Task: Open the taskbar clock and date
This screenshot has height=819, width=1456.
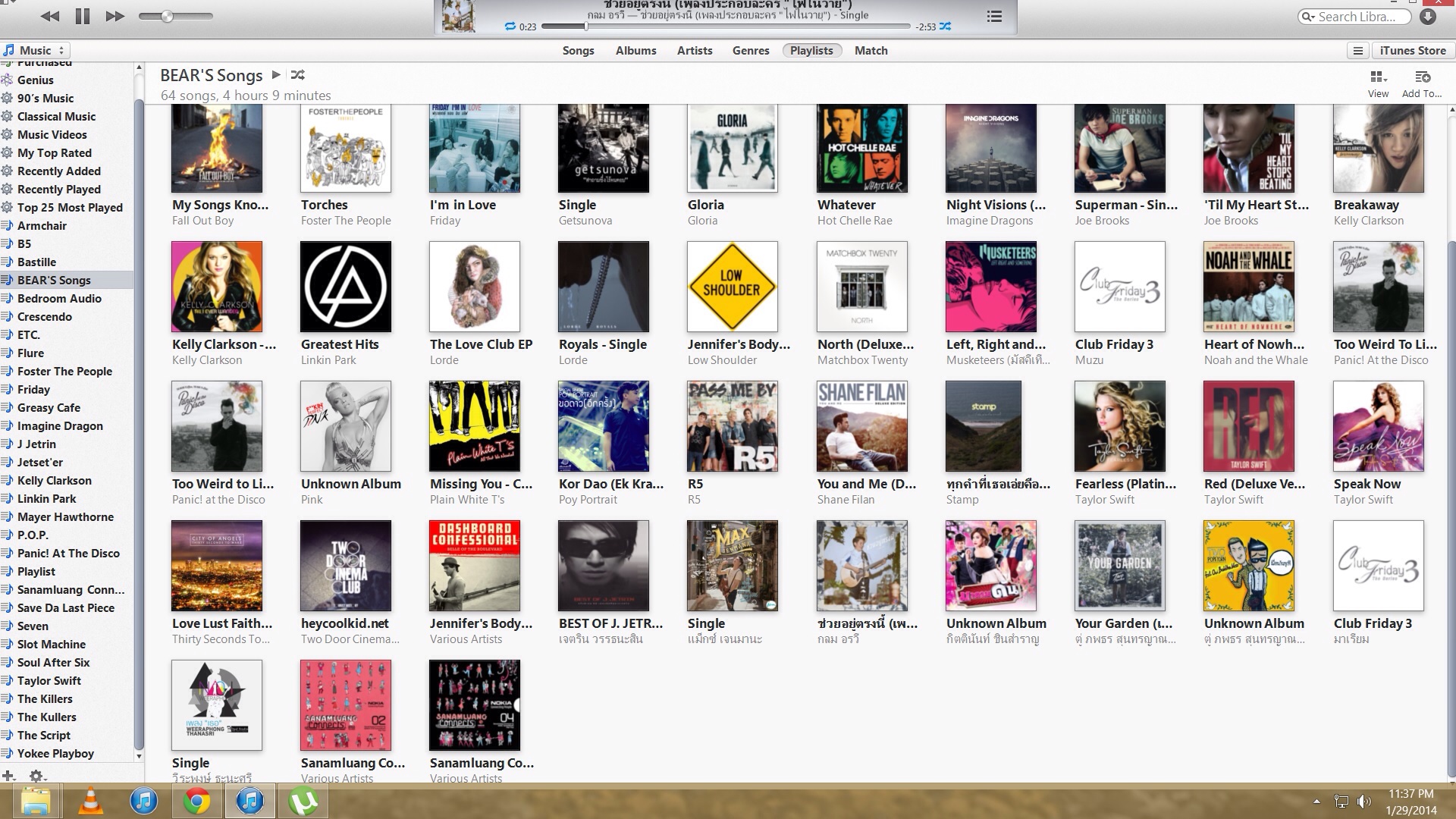Action: [1411, 802]
